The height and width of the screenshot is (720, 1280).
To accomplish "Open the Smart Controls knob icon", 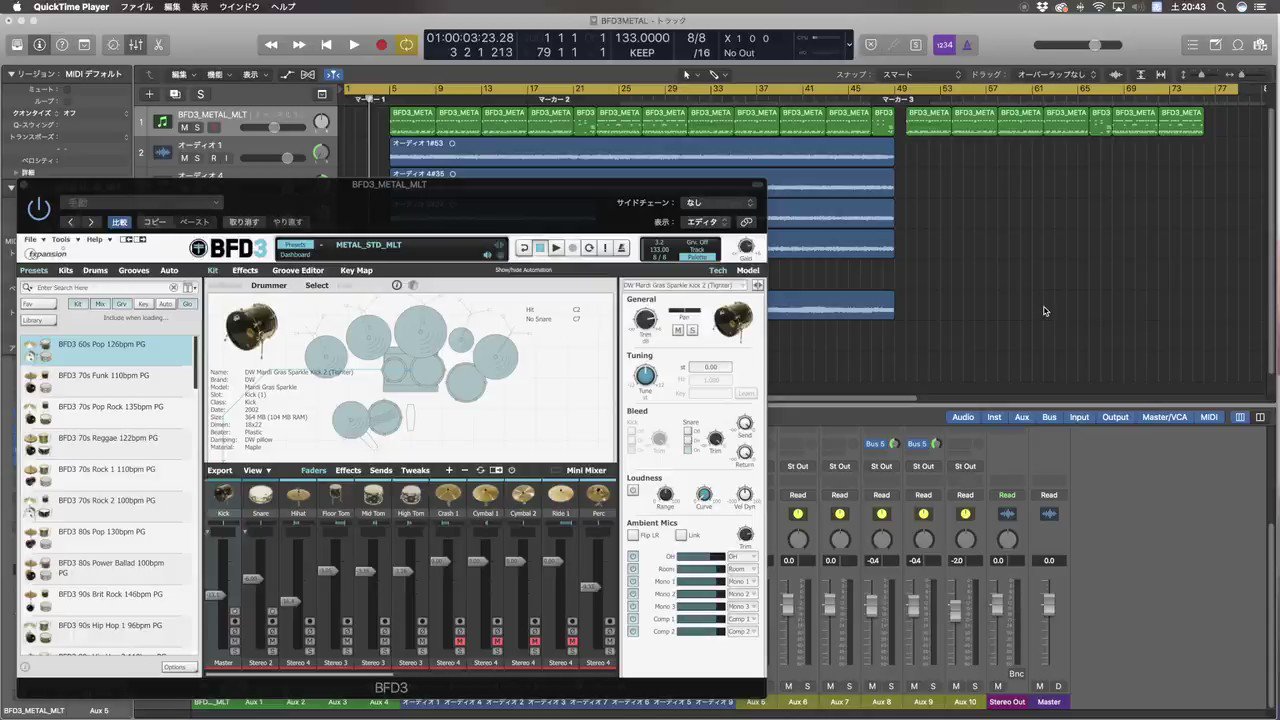I will pyautogui.click(x=112, y=45).
